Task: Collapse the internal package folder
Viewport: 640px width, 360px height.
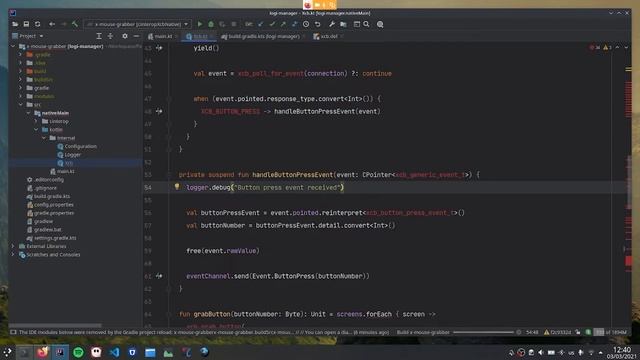Action: tap(44, 138)
